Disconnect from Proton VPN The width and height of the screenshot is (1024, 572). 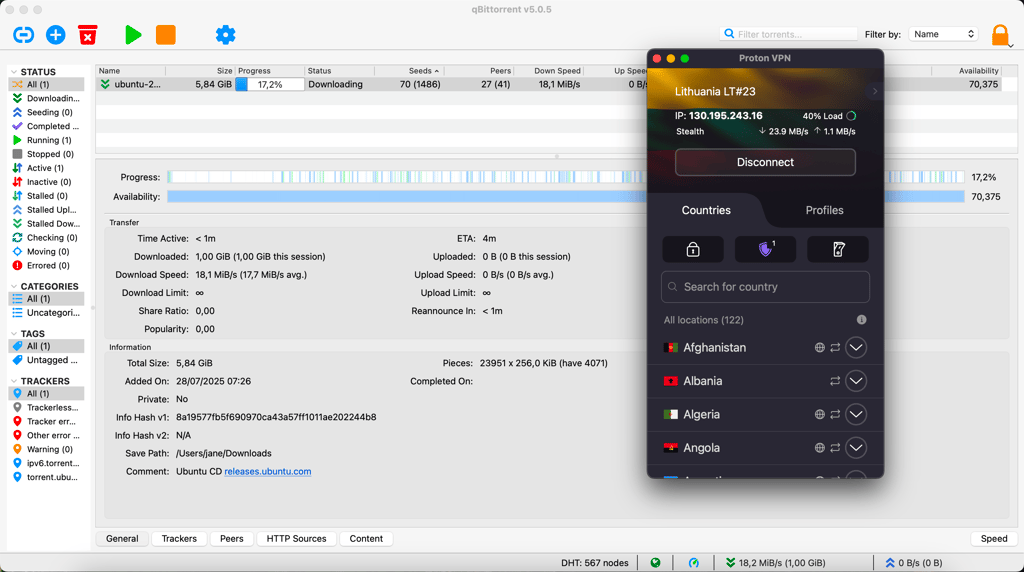click(765, 162)
